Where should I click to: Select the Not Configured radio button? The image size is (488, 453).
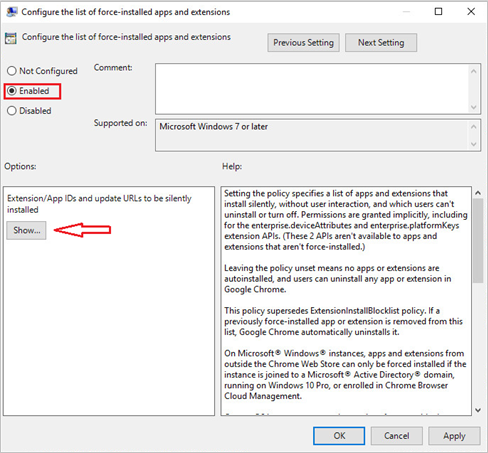tap(12, 71)
